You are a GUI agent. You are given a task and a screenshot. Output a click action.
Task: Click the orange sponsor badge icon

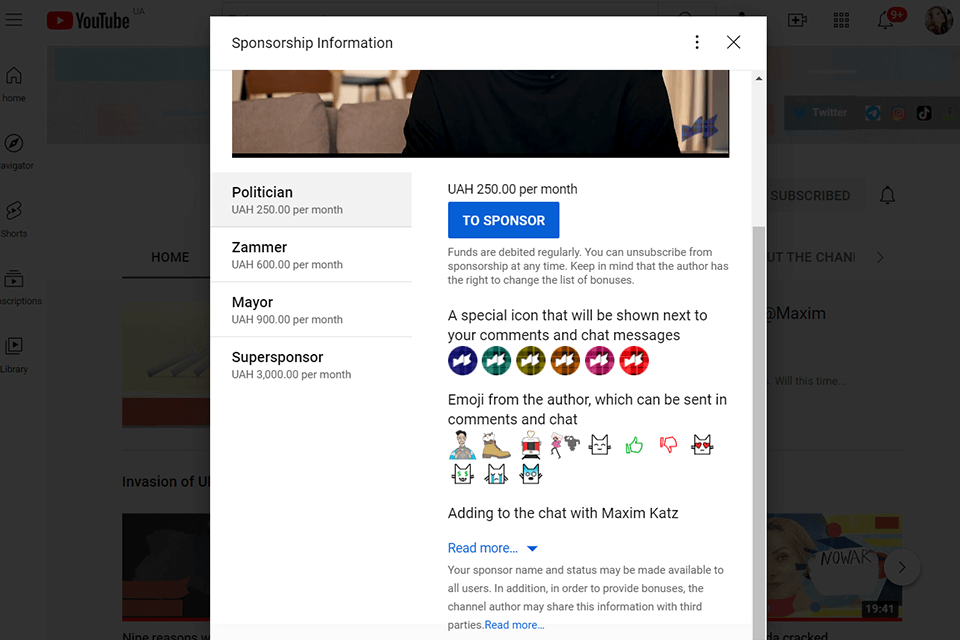(565, 361)
